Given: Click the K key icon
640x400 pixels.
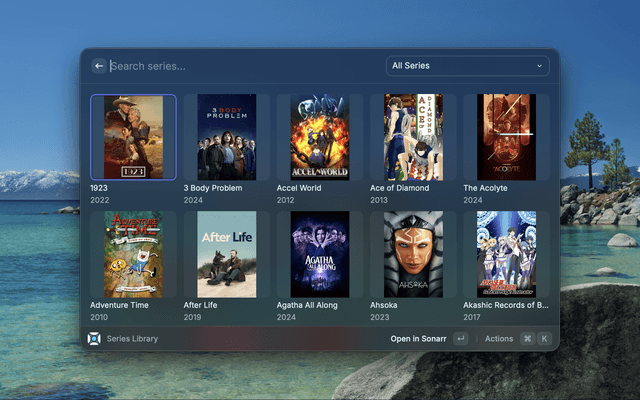Looking at the screenshot, I should 544,339.
